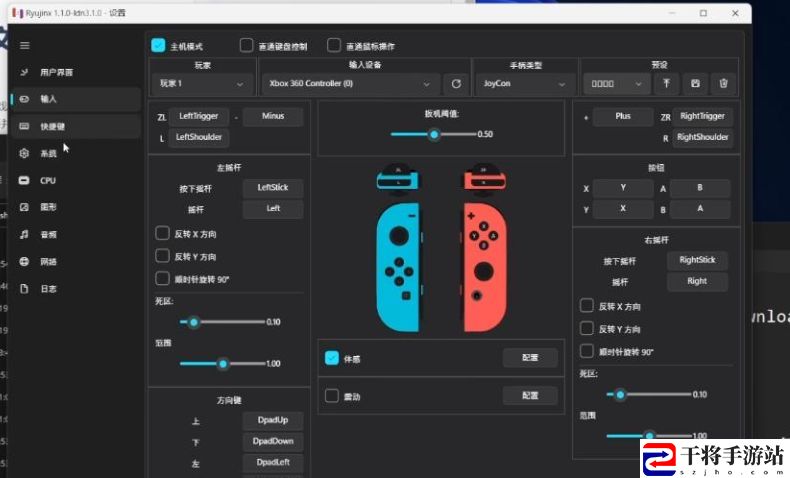Open 用户界面 settings page
Screen dimensions: 790x478
click(x=76, y=72)
